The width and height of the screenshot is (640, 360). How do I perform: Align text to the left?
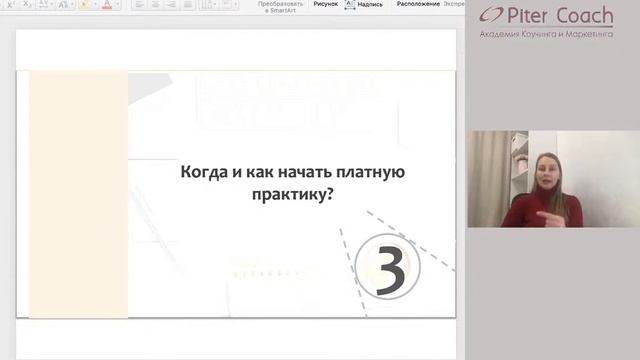click(x=140, y=4)
